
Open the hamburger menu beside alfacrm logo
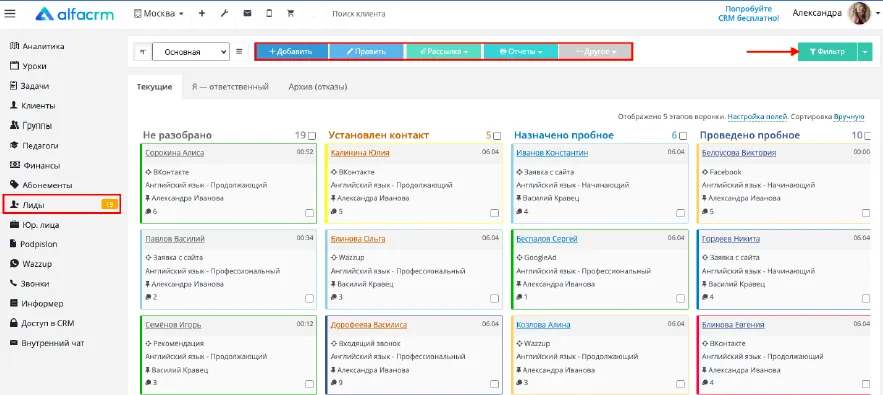pos(10,14)
